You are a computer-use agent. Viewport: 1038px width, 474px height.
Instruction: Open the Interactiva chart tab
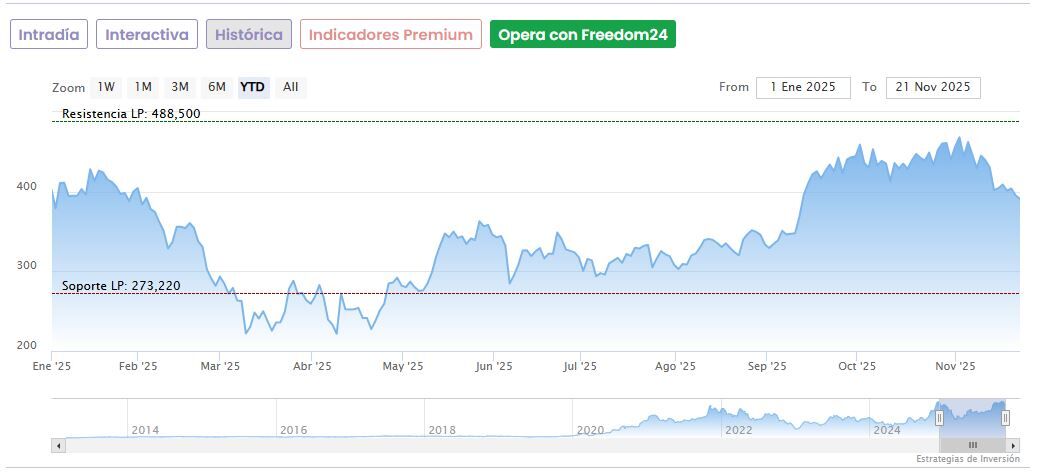coord(147,34)
